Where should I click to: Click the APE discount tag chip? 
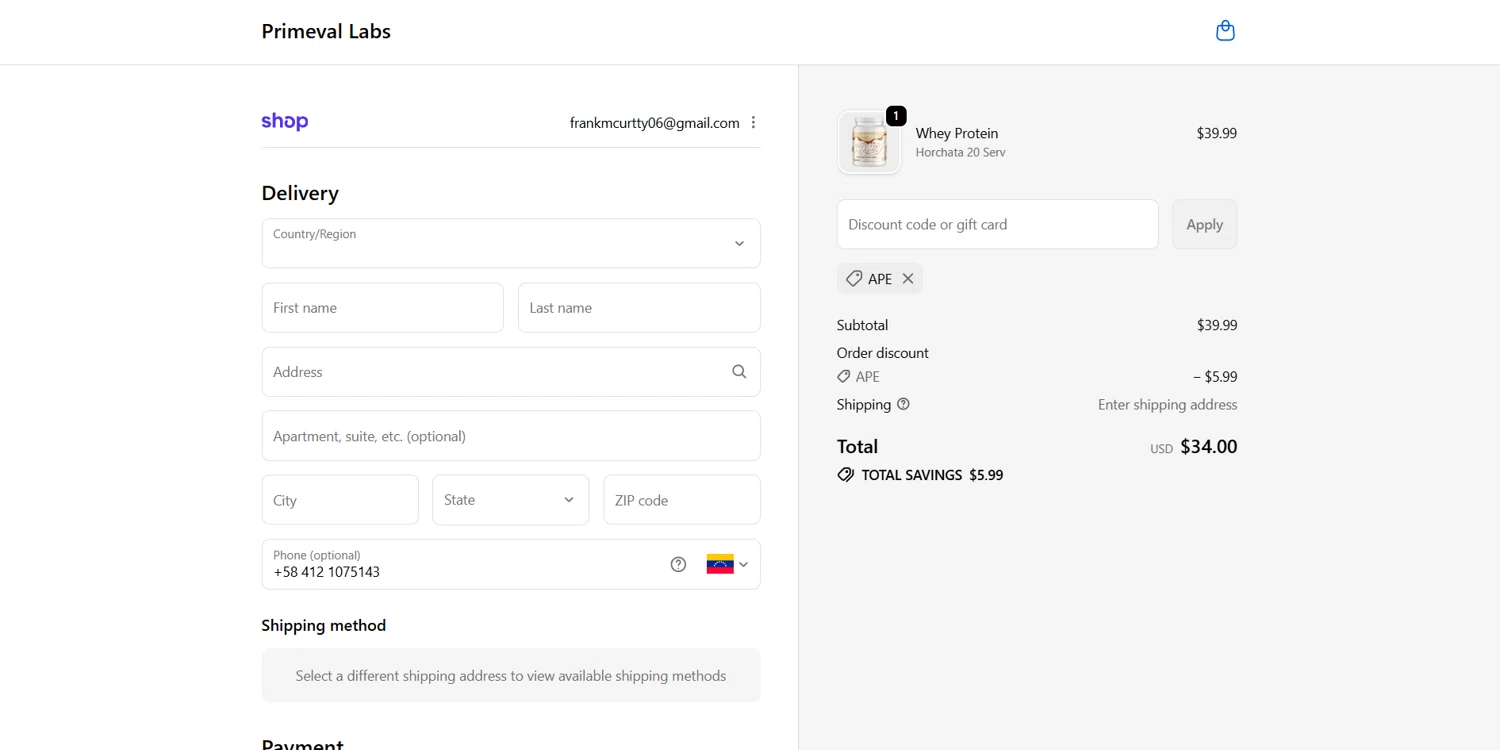pyautogui.click(x=880, y=279)
